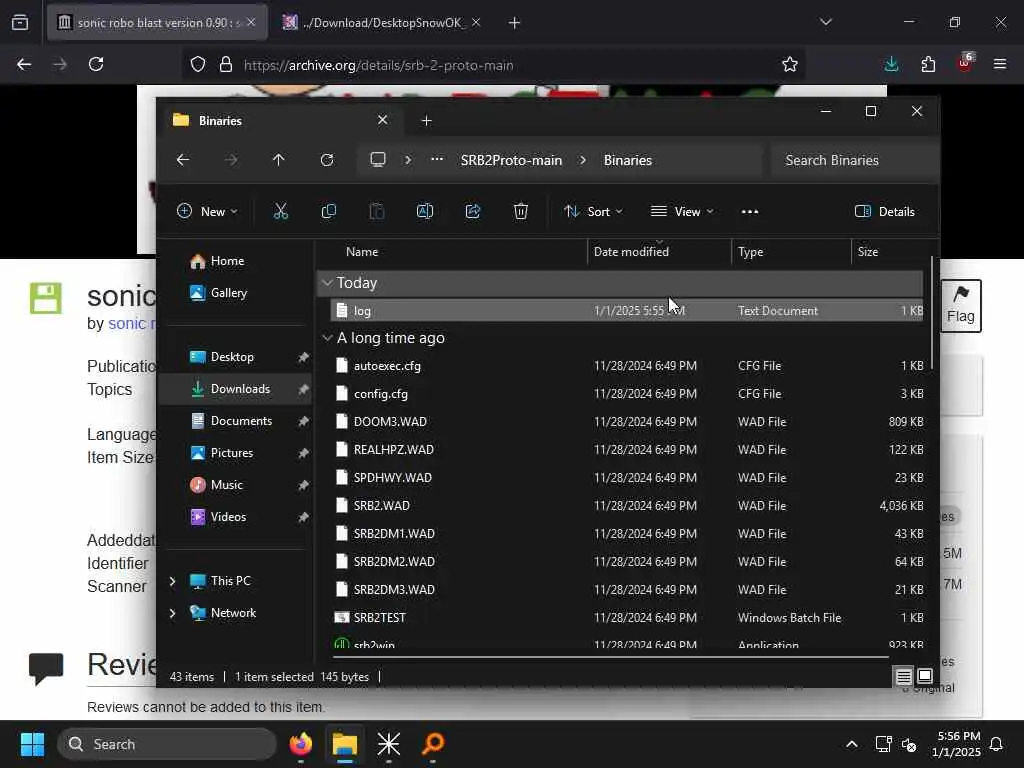Click the Windows taskbar Search box
The height and width of the screenshot is (768, 1024).
click(x=167, y=744)
